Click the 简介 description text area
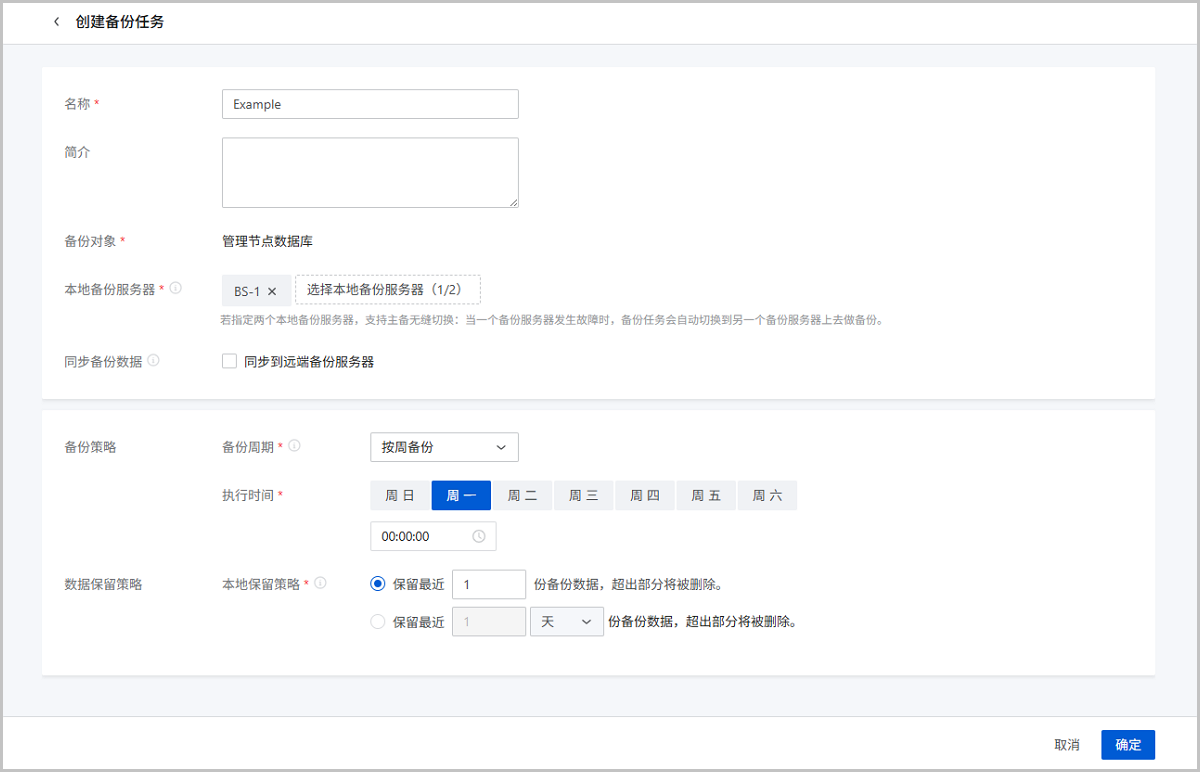1200x772 pixels. pyautogui.click(x=370, y=172)
